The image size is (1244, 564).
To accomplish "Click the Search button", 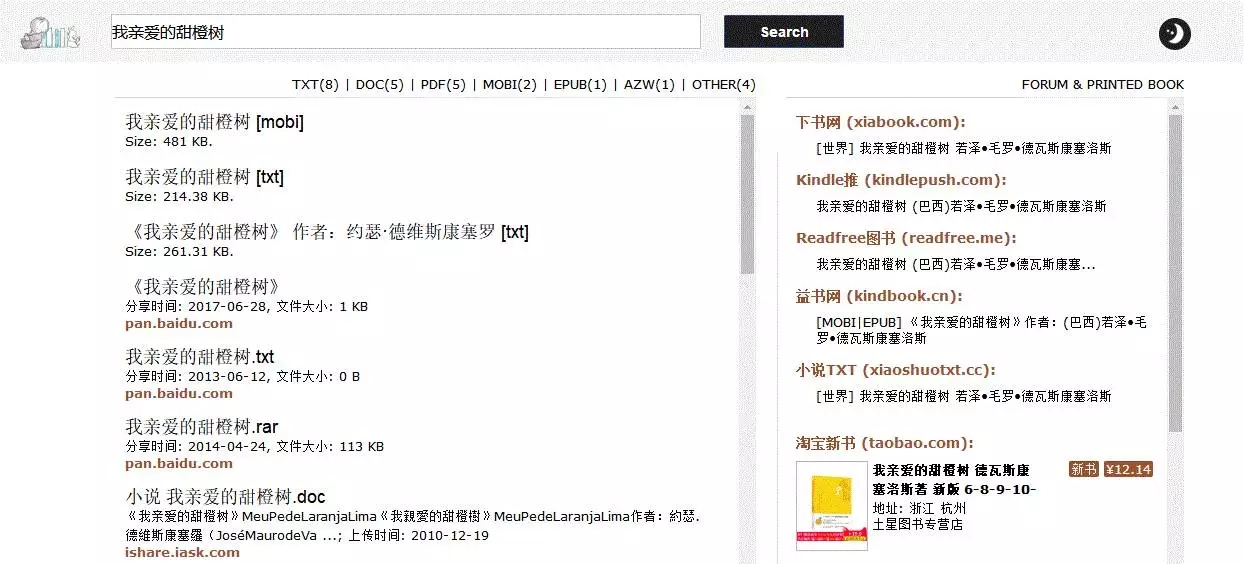I will tap(783, 32).
